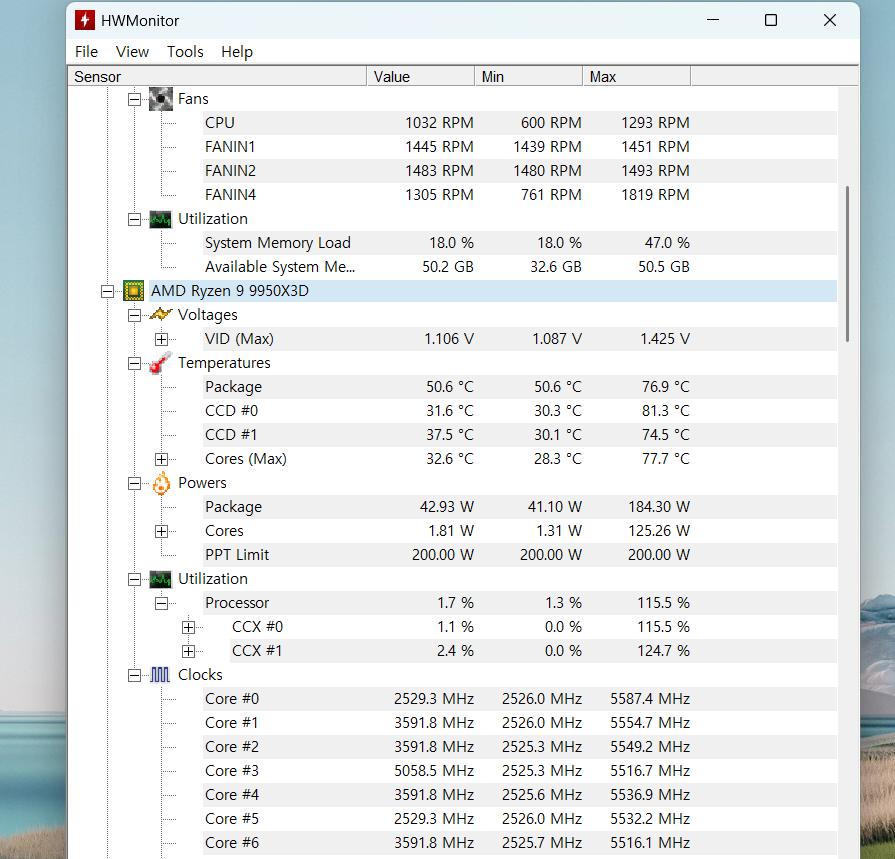
Task: Click the Temperatures thermometer icon
Action: [x=160, y=363]
